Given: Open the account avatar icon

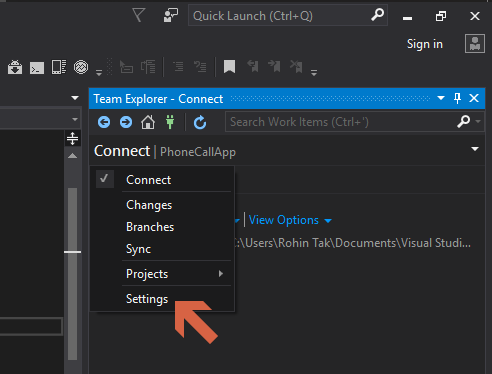Looking at the screenshot, I should pyautogui.click(x=475, y=43).
